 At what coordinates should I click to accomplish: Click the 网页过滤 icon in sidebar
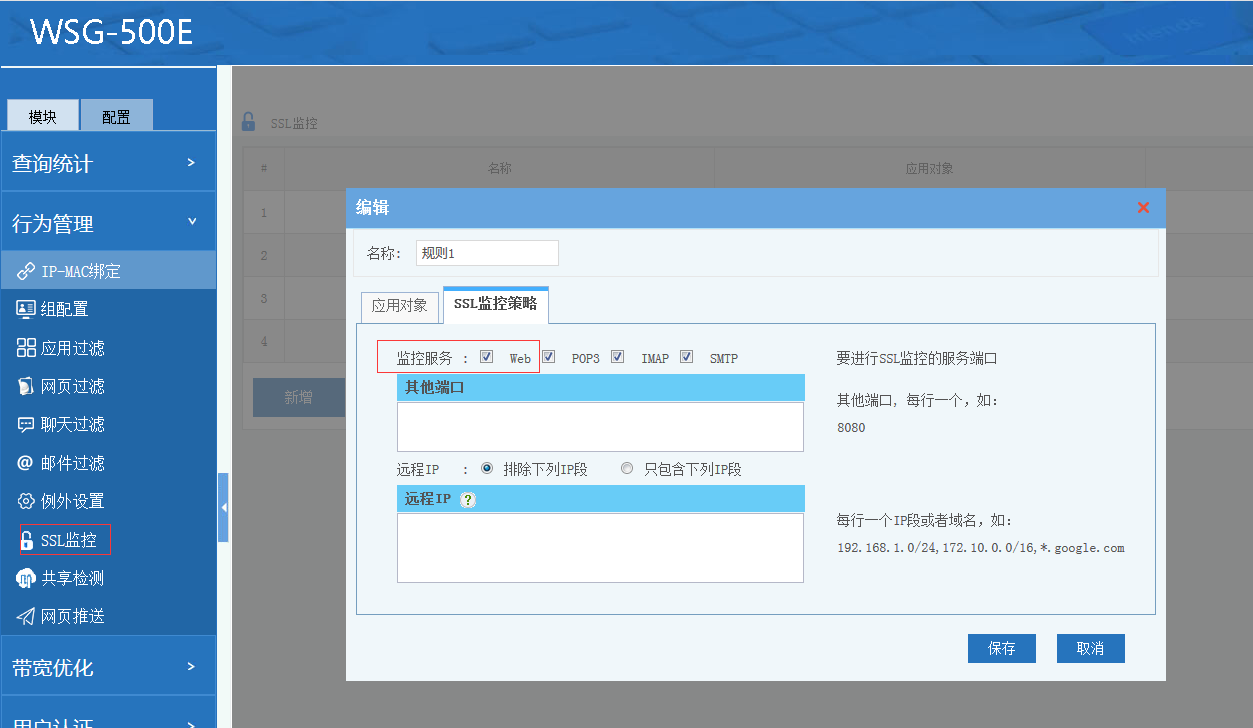tap(26, 386)
